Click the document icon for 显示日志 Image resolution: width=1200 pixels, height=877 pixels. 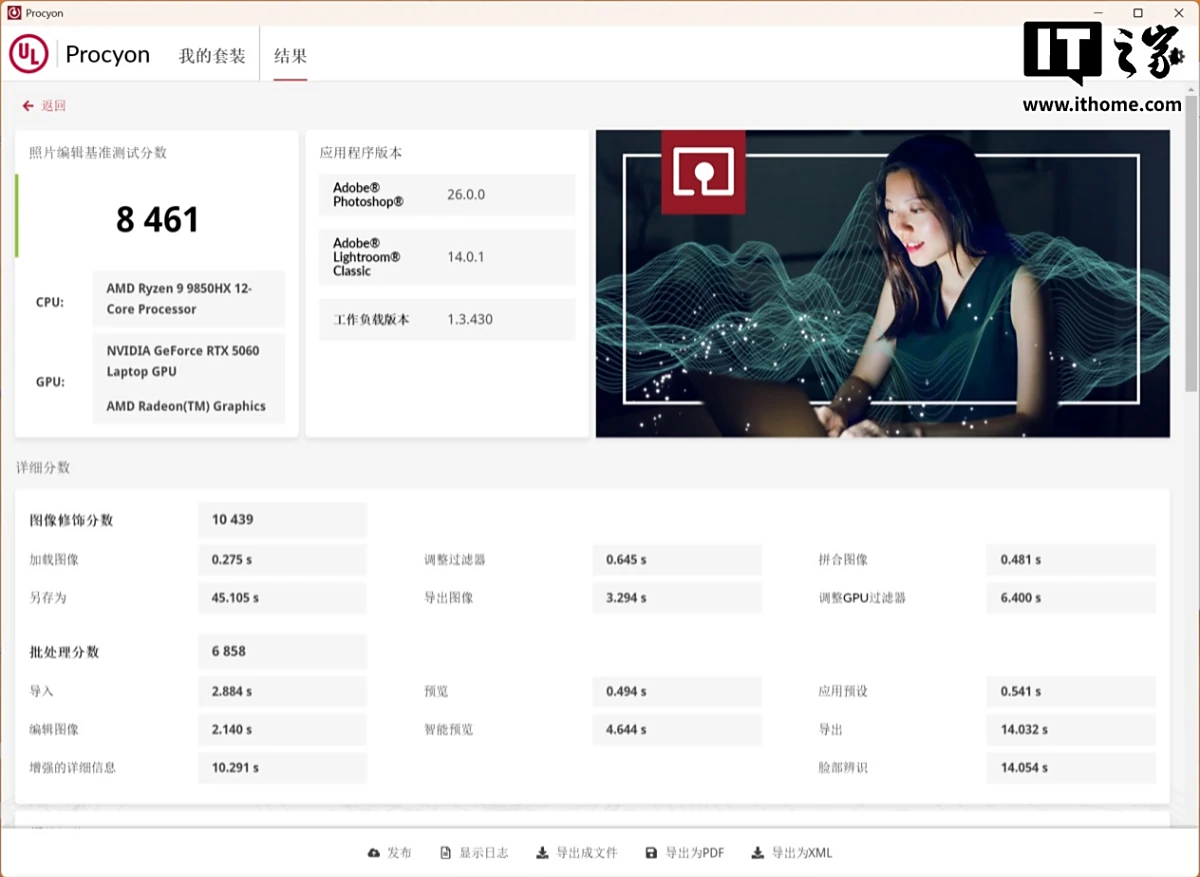coord(446,853)
